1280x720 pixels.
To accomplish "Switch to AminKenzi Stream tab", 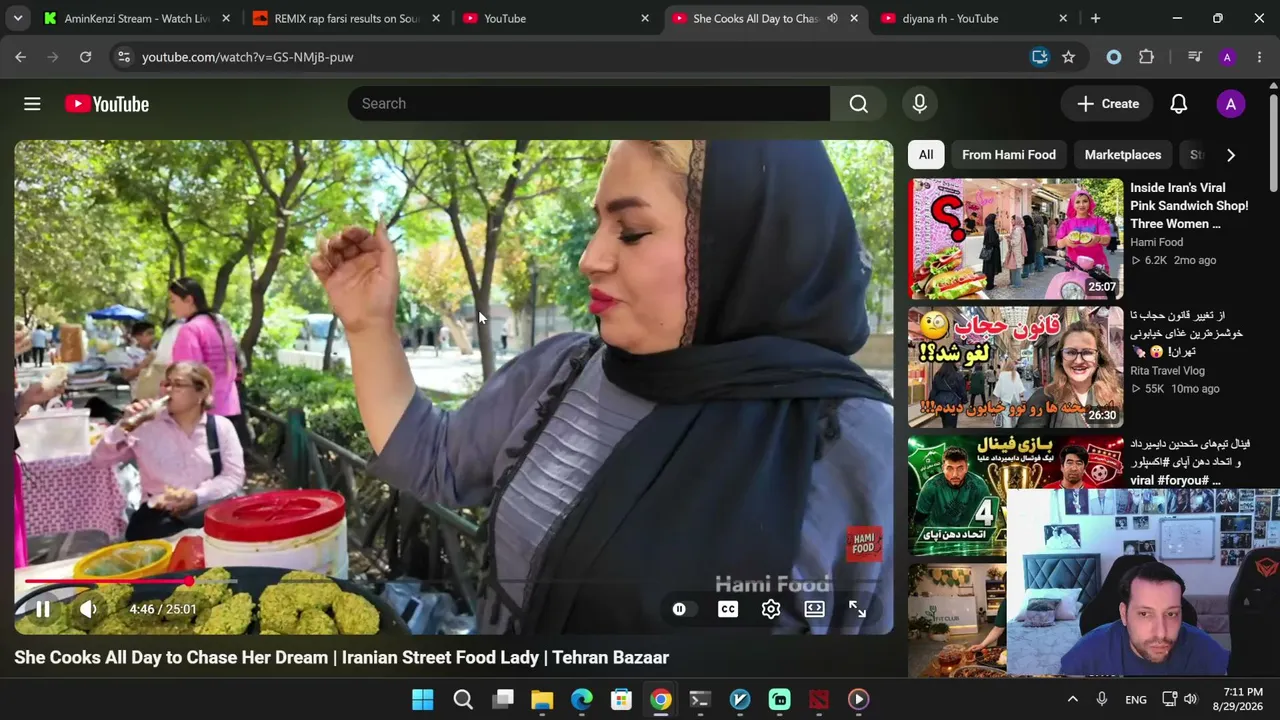I will 137,18.
